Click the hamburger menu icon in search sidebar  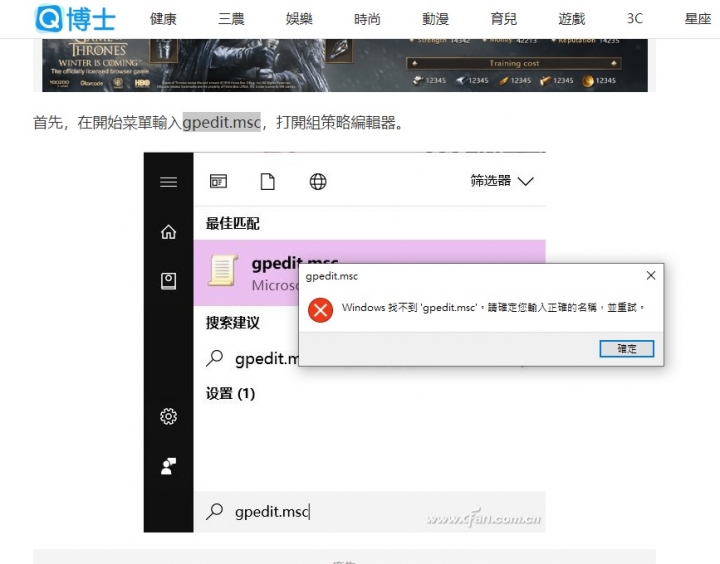[169, 182]
